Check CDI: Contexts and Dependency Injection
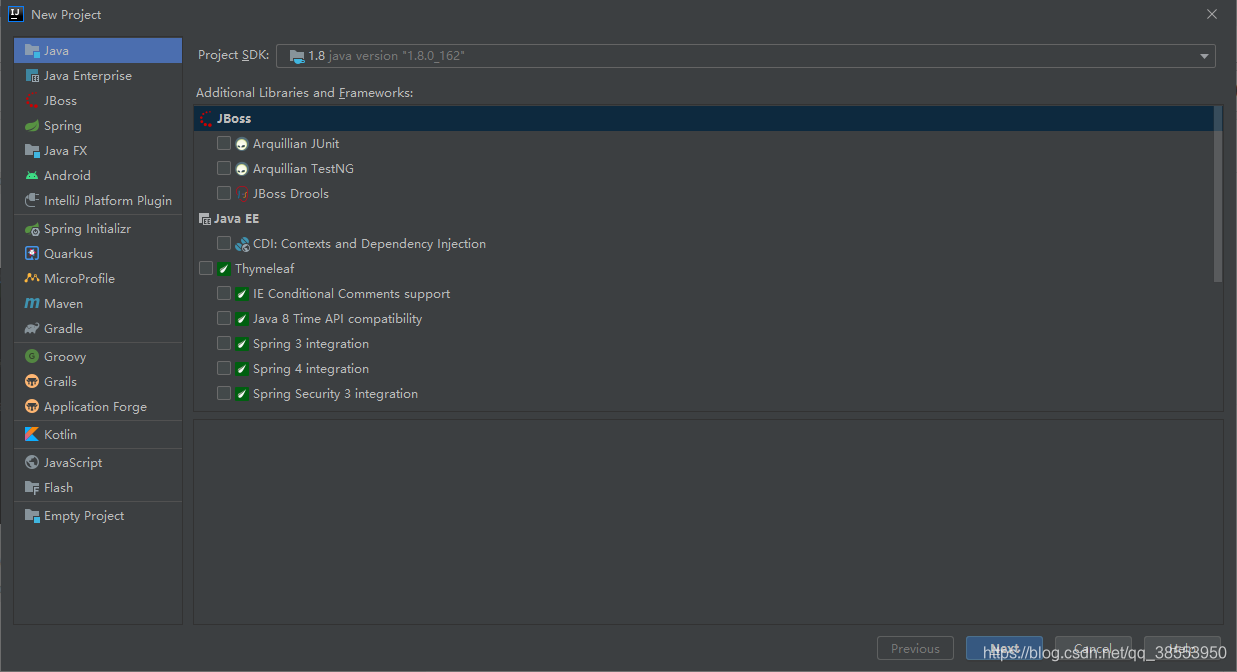This screenshot has width=1237, height=672. pyautogui.click(x=224, y=244)
